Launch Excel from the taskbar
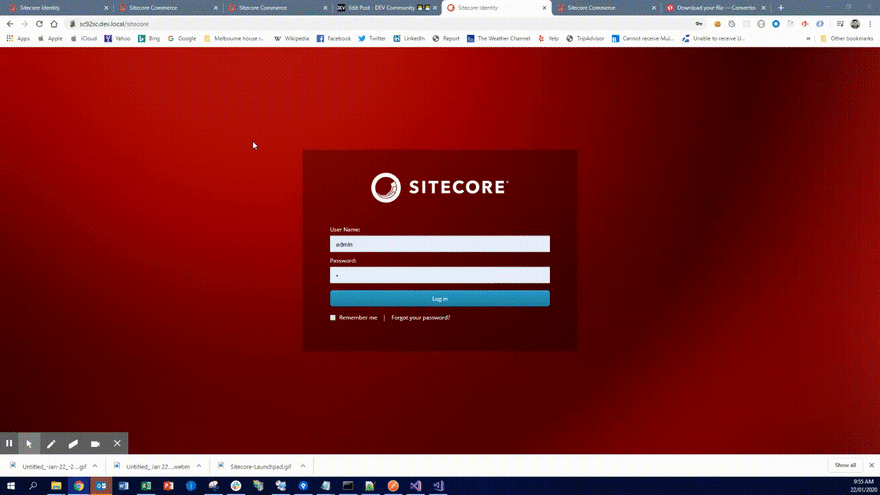 click(146, 485)
